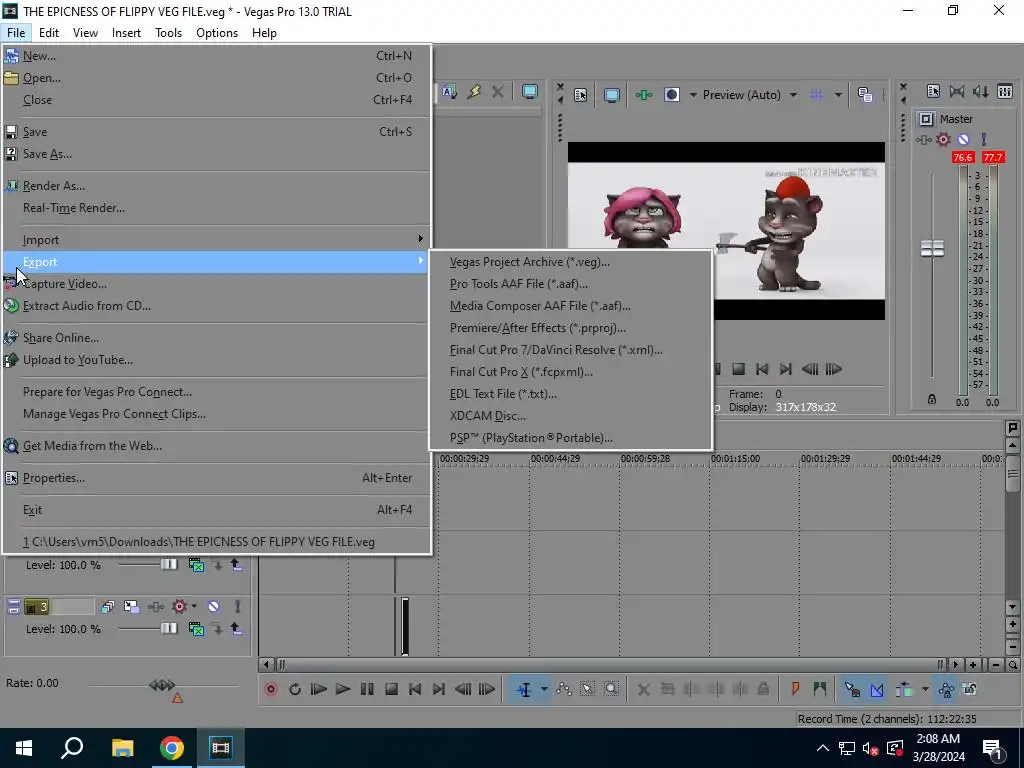Screen dimensions: 1024x768
Task: Click Insert Region icon
Action: (820, 689)
